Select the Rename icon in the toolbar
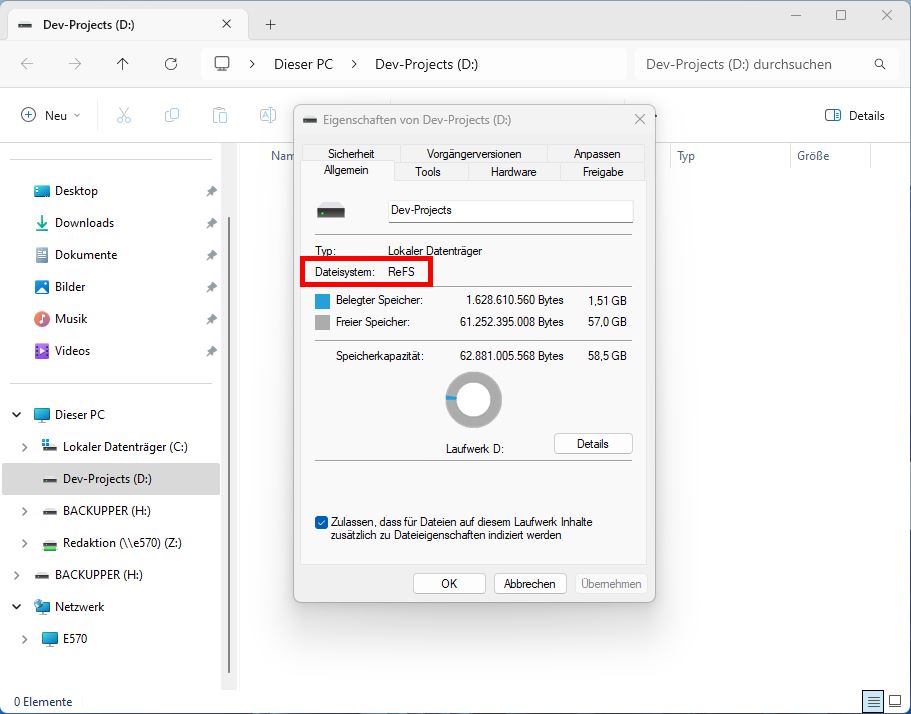The height and width of the screenshot is (714, 911). [x=267, y=114]
